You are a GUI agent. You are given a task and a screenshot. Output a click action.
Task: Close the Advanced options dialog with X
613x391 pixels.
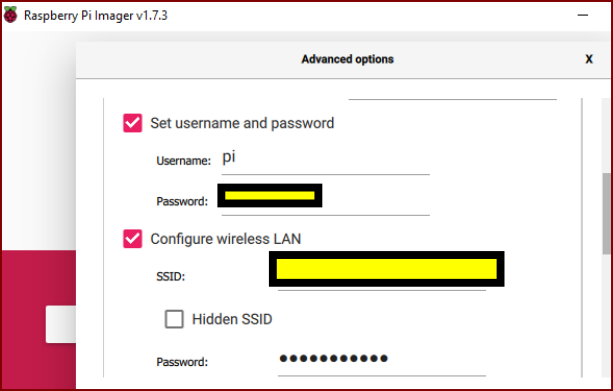point(589,59)
